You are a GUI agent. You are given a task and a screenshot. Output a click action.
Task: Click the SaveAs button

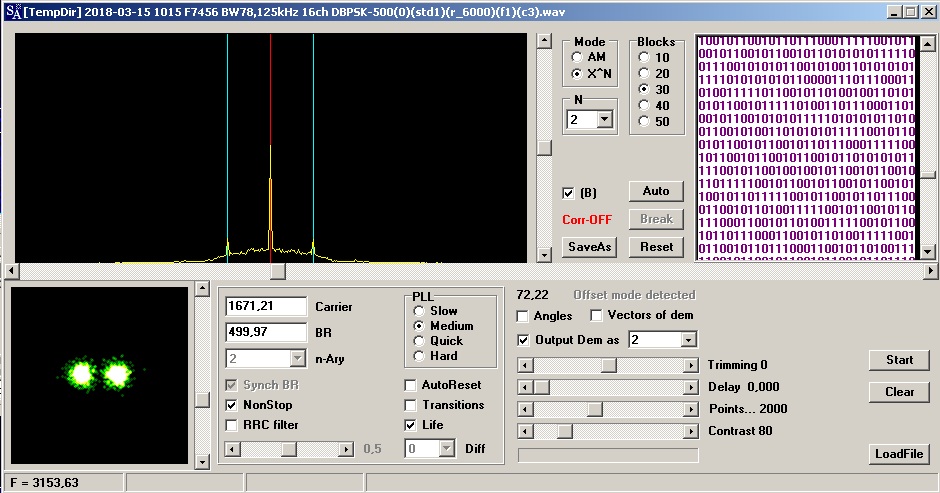589,246
